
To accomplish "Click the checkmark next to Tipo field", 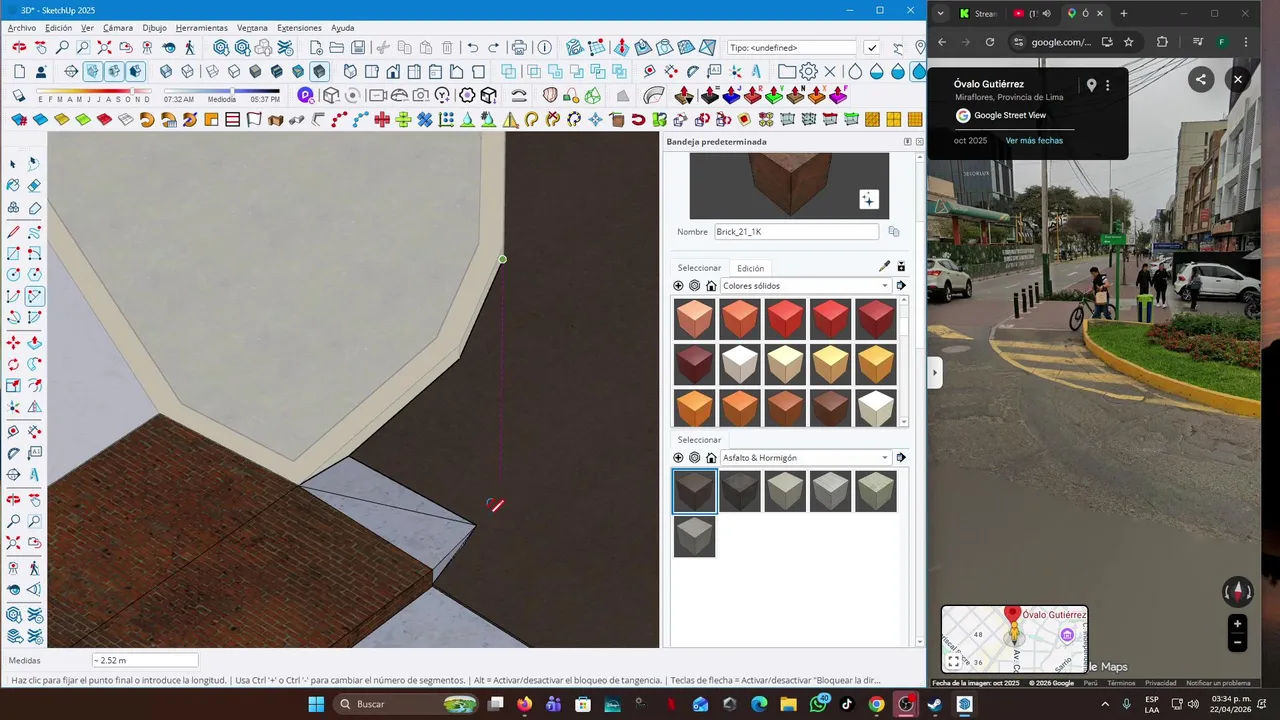I will (872, 48).
